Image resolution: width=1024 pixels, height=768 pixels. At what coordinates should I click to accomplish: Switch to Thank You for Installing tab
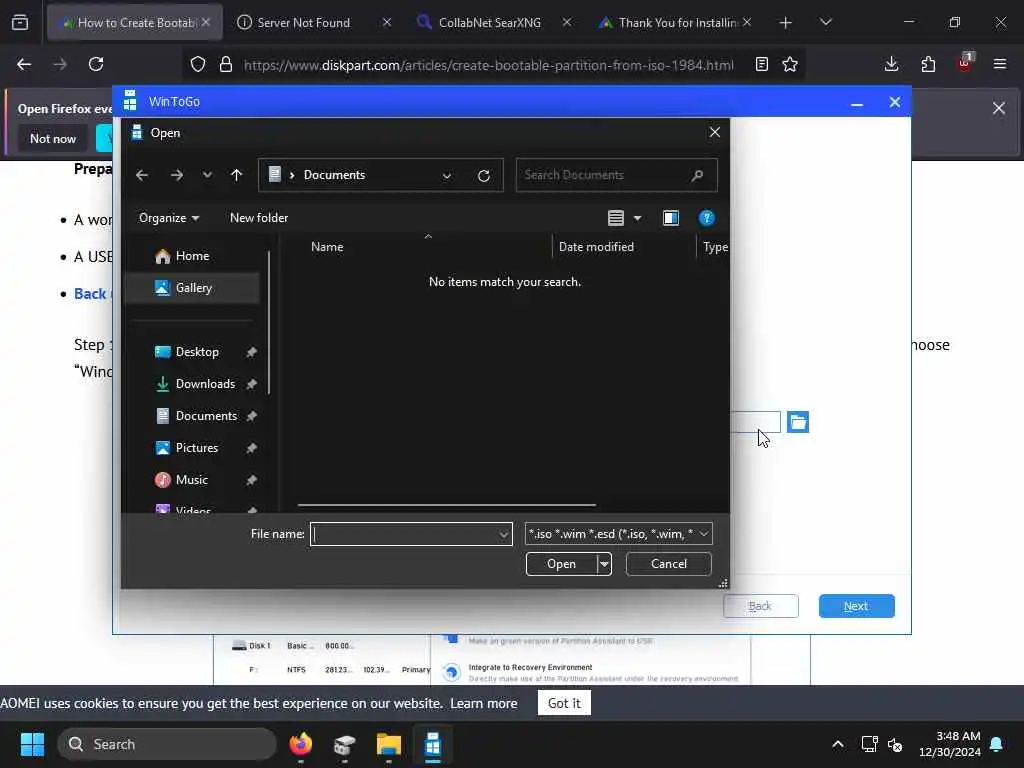[676, 23]
